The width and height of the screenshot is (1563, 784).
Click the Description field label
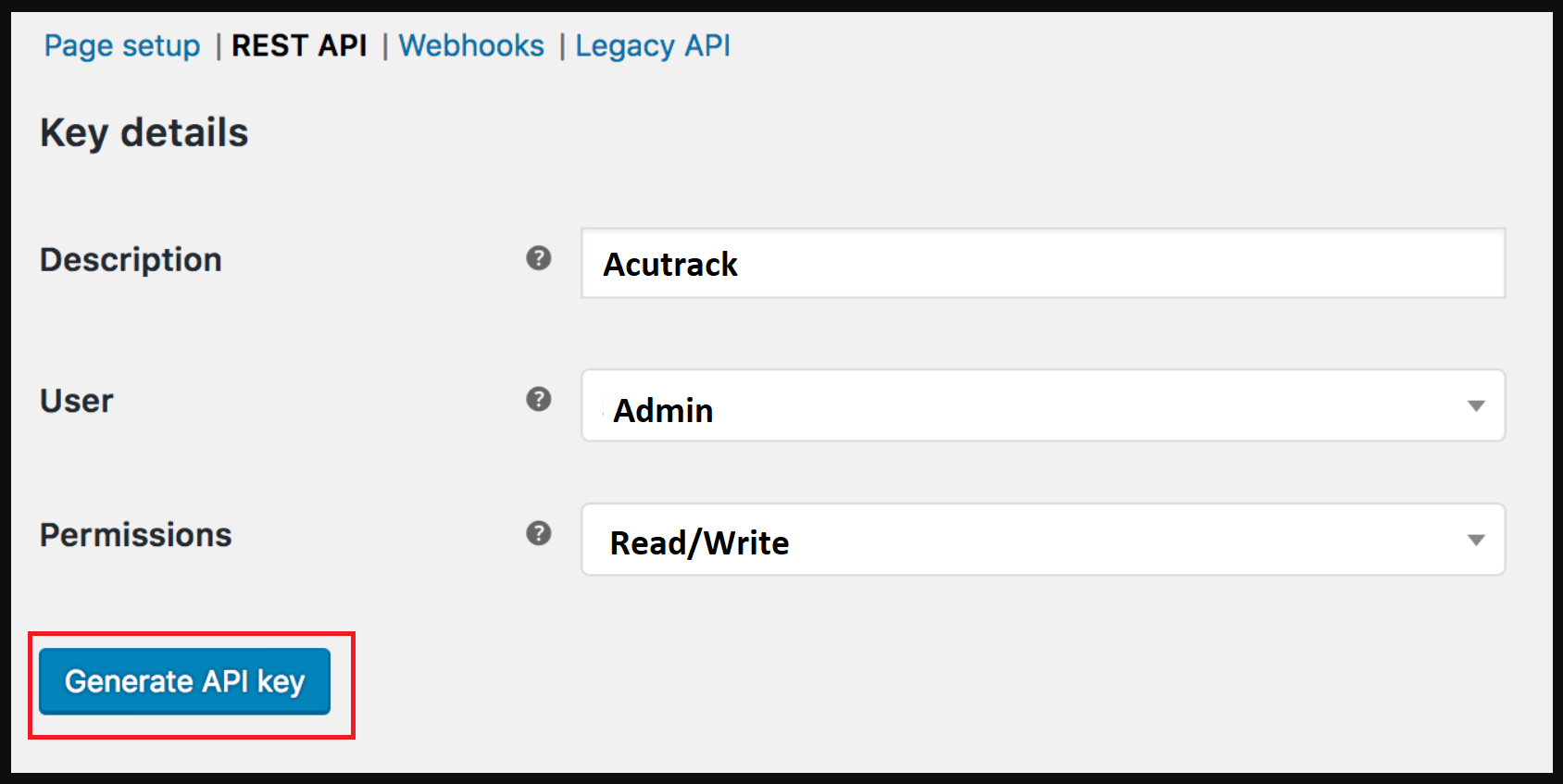[131, 260]
